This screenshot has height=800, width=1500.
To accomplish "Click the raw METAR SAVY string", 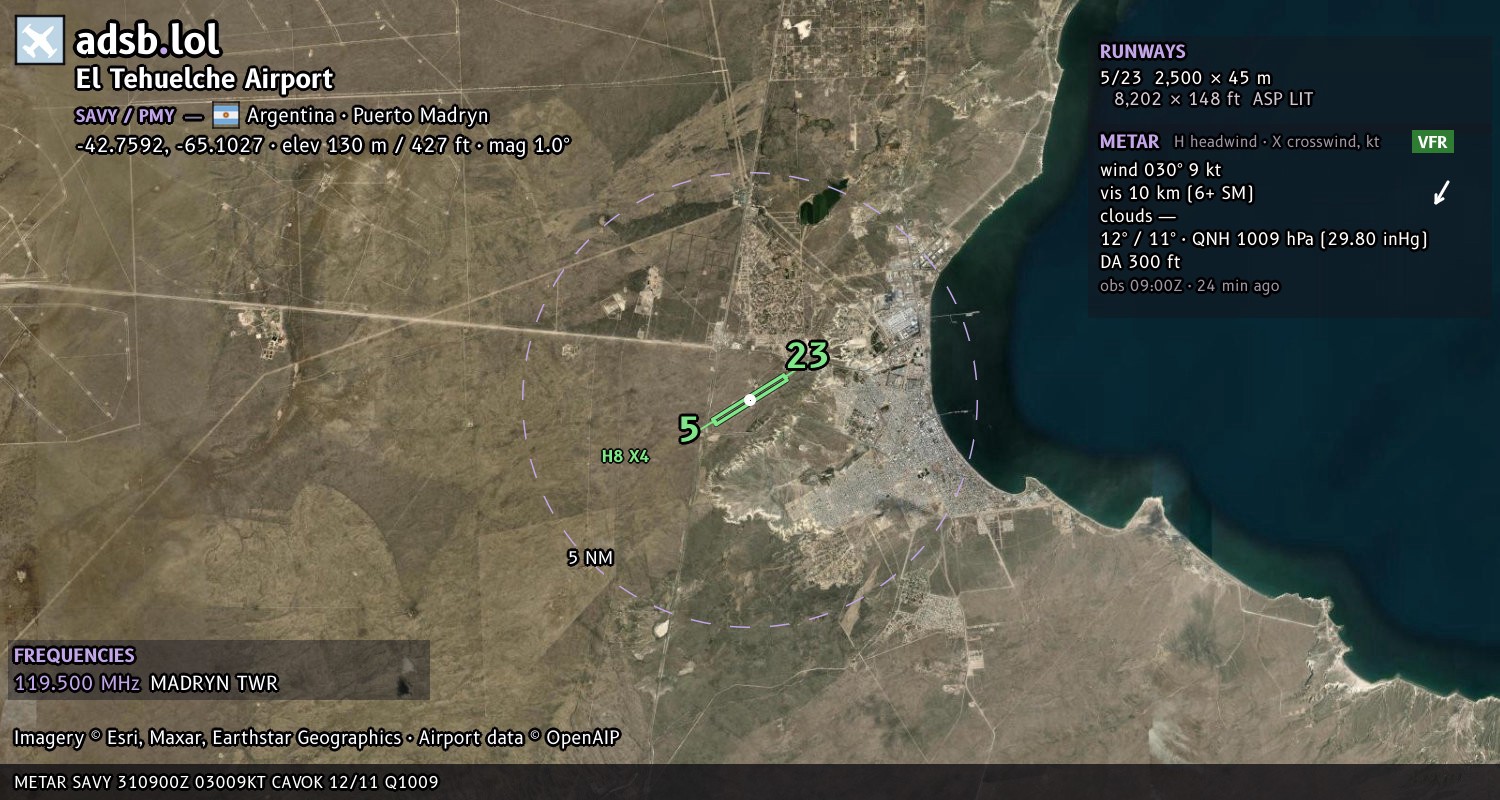I will [226, 782].
